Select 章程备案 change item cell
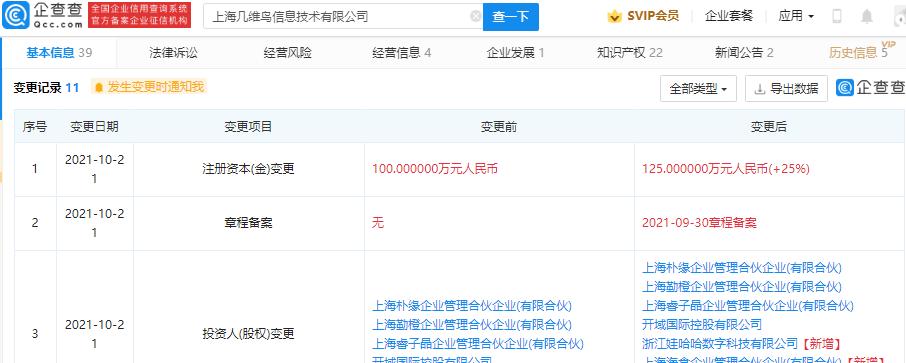 coord(248,223)
